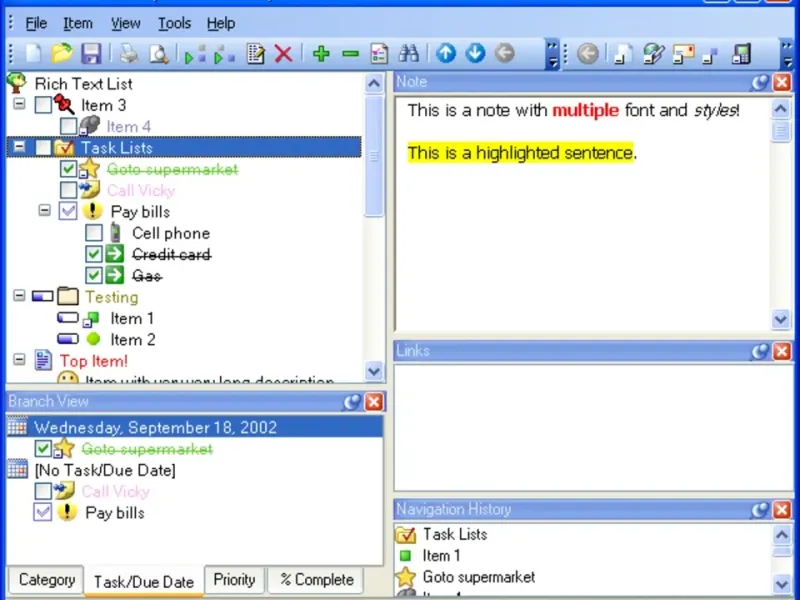Select Wednesday, September 18, 2002 in Branch View
This screenshot has width=800, height=600.
coord(194,427)
